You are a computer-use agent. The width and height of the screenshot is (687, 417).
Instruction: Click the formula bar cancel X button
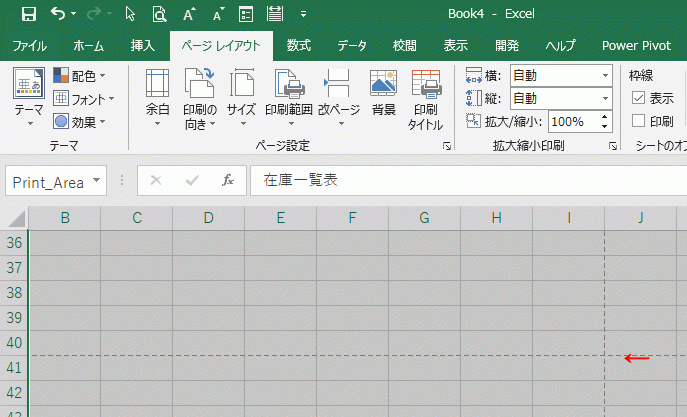(156, 180)
